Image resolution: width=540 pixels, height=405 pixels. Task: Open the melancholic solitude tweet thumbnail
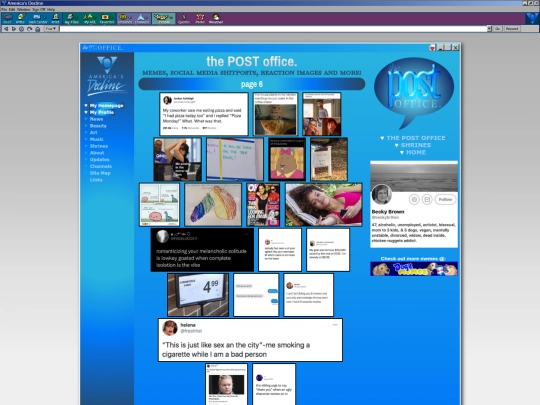(202, 250)
